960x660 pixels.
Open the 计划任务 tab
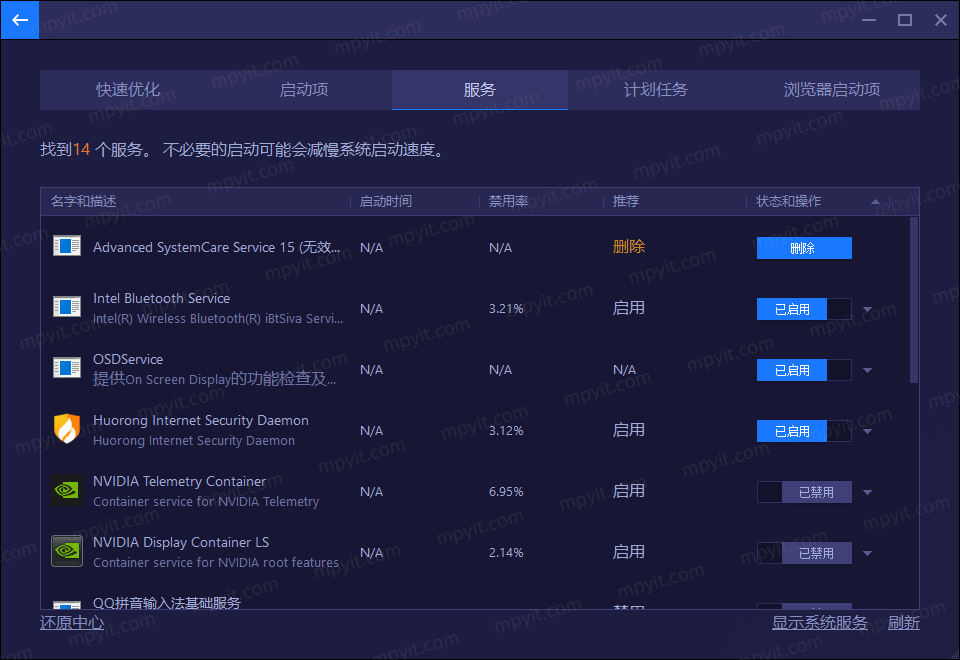[x=656, y=90]
